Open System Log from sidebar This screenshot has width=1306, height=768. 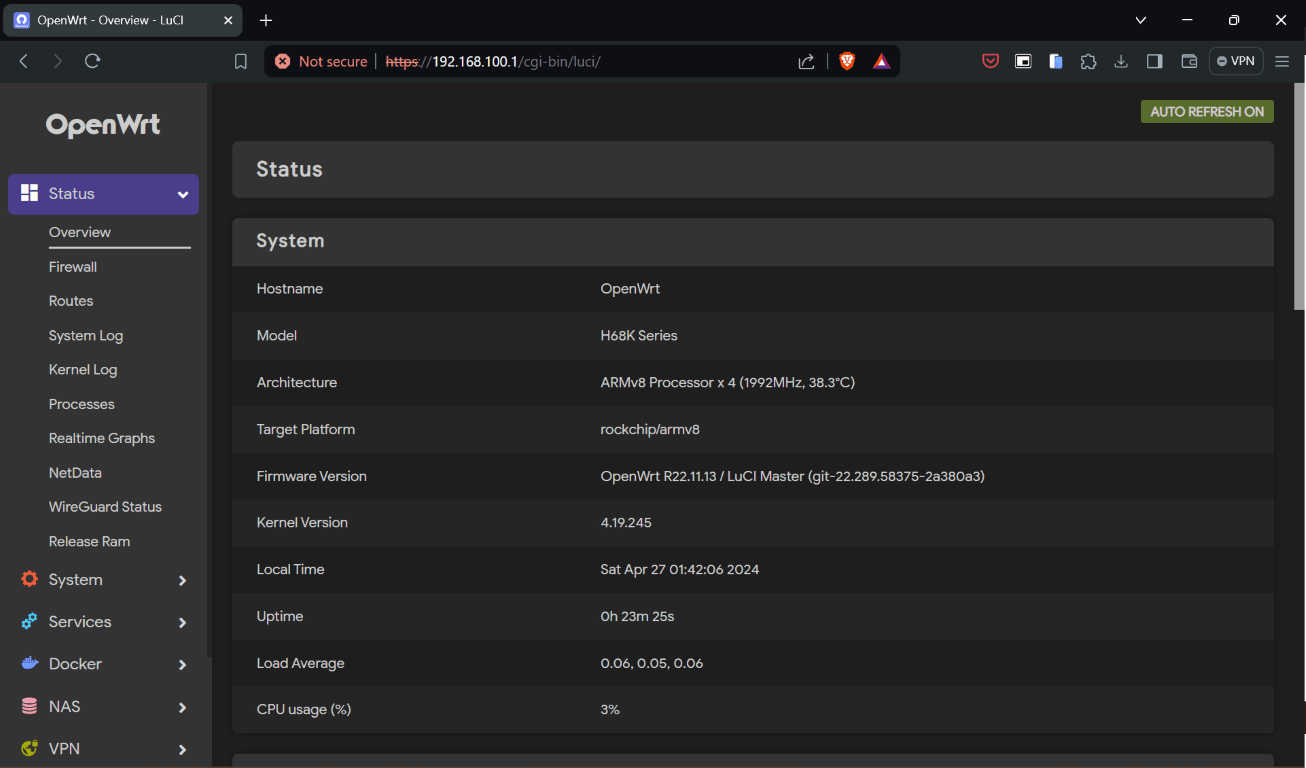coord(86,336)
